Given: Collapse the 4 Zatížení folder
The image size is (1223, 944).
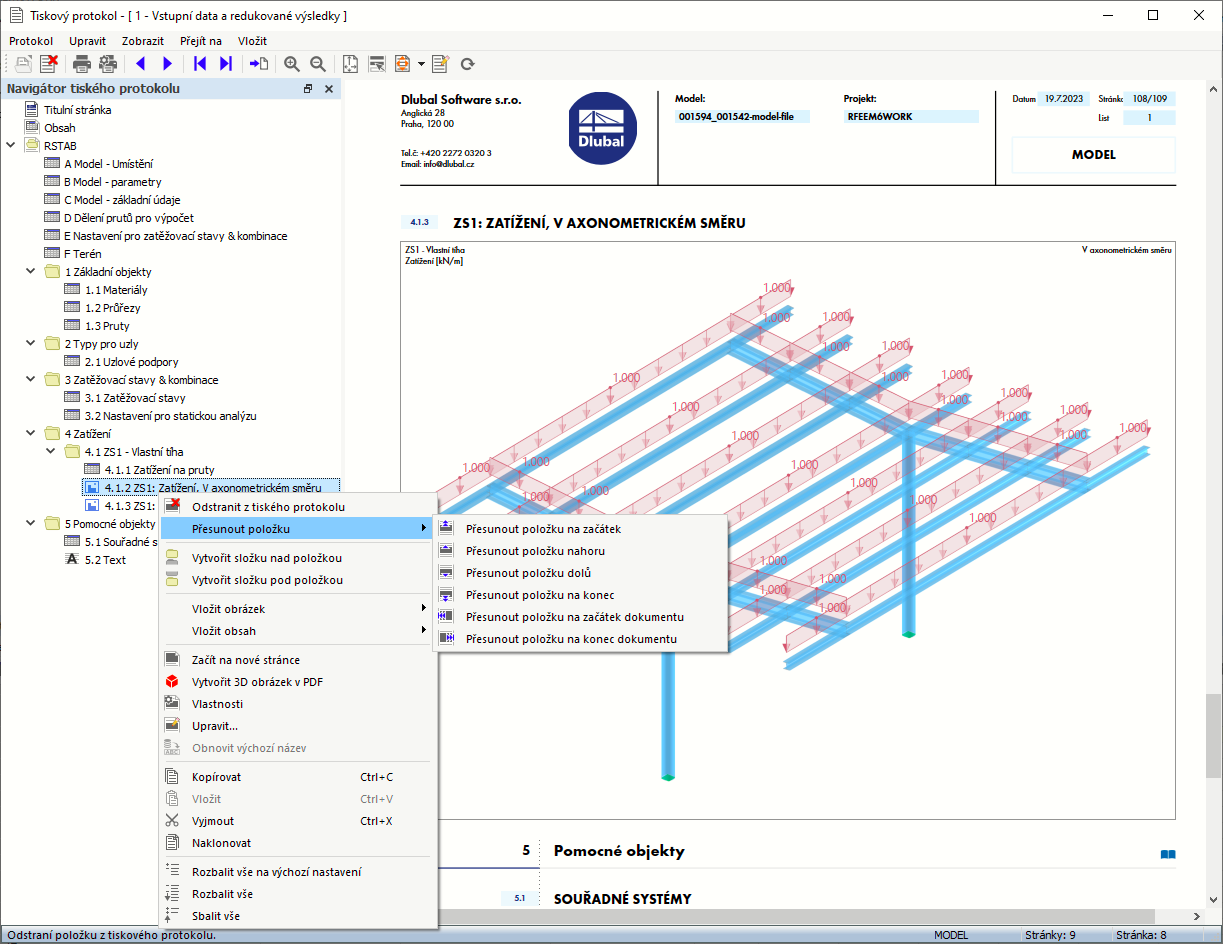Looking at the screenshot, I should pyautogui.click(x=31, y=434).
